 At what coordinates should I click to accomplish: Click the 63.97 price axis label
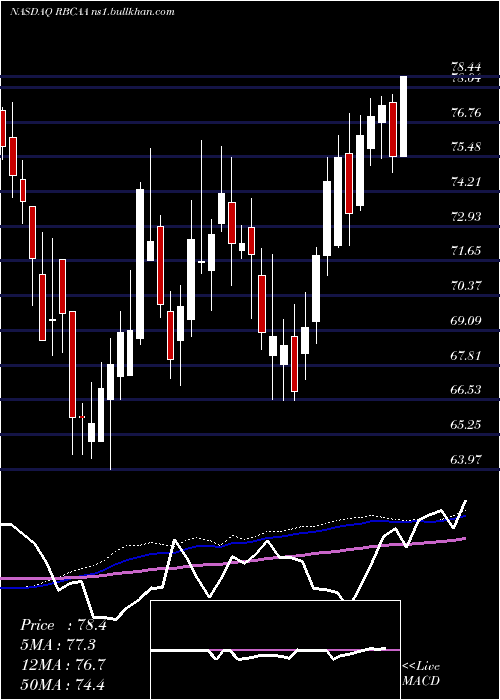[466, 459]
